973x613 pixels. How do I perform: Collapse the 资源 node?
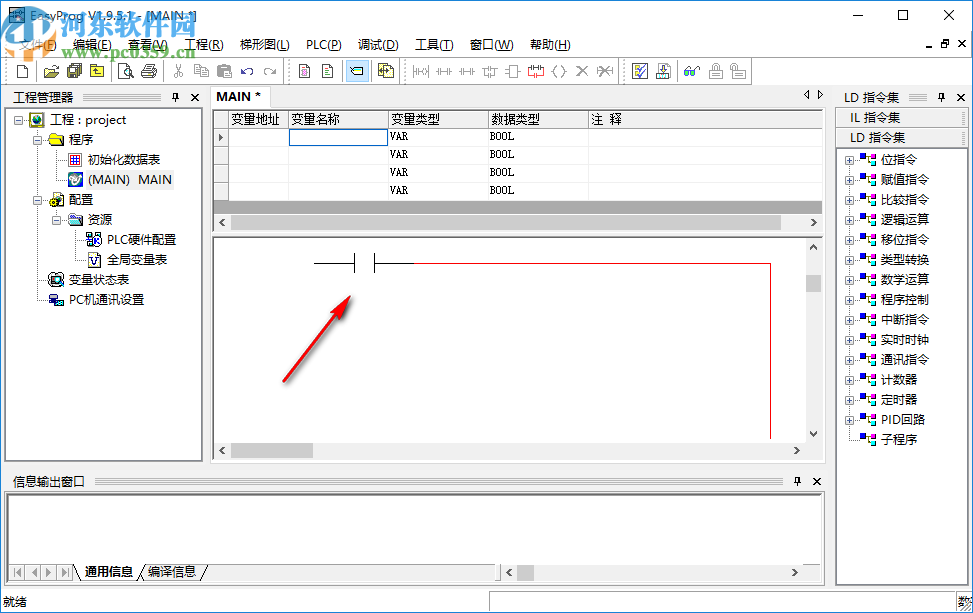(56, 220)
